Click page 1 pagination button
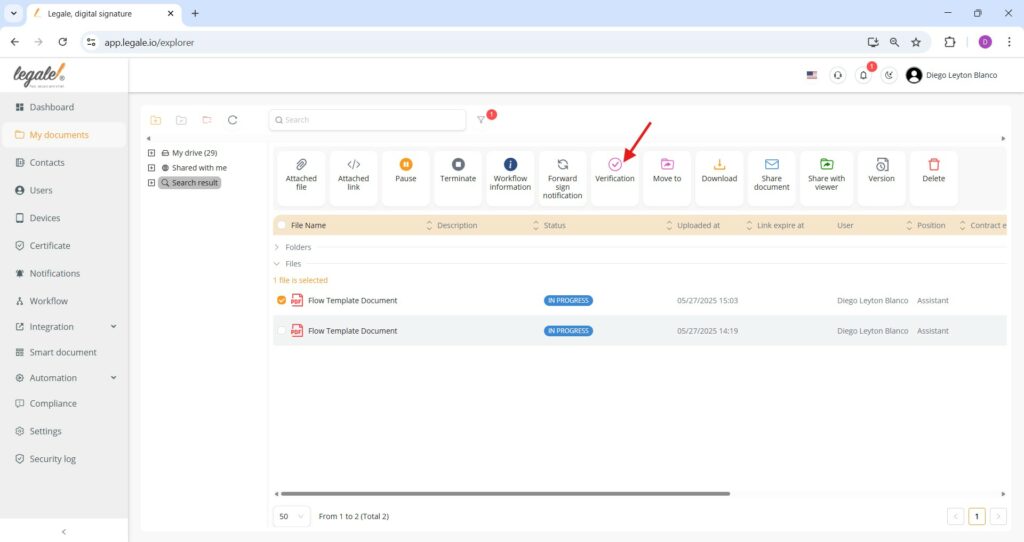 click(x=976, y=516)
